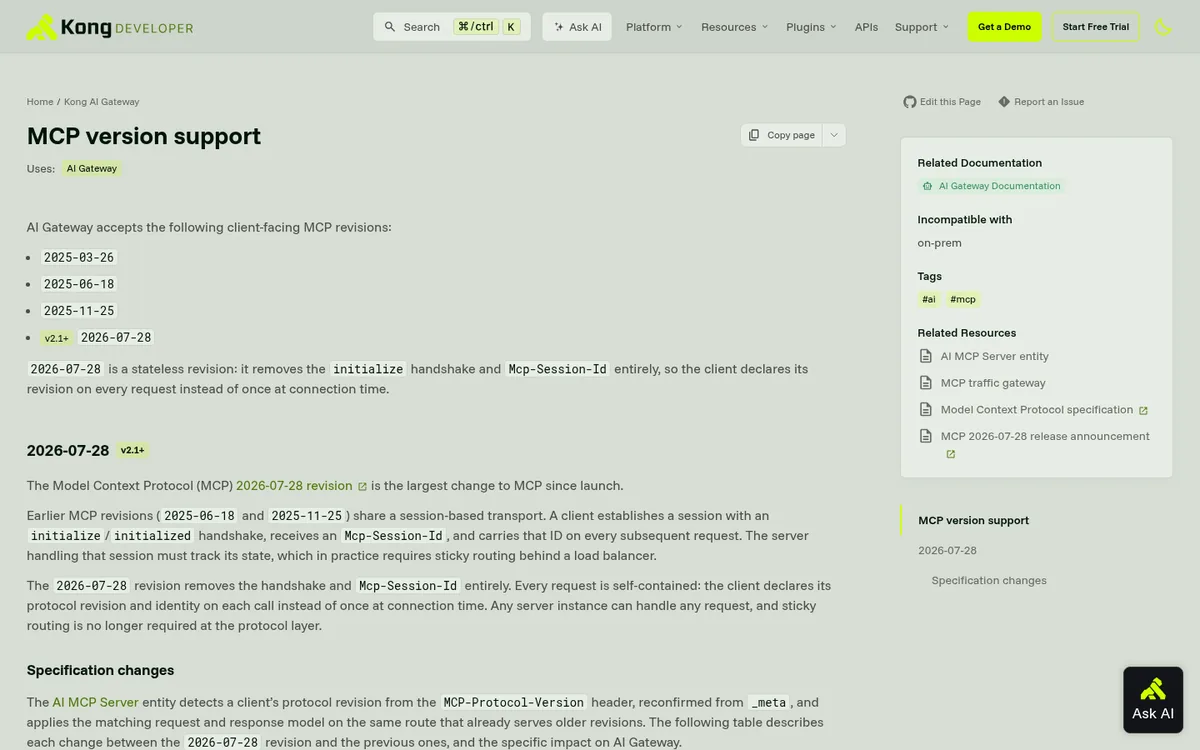The height and width of the screenshot is (750, 1200).
Task: Toggle dark mode moon icon
Action: point(1163,27)
